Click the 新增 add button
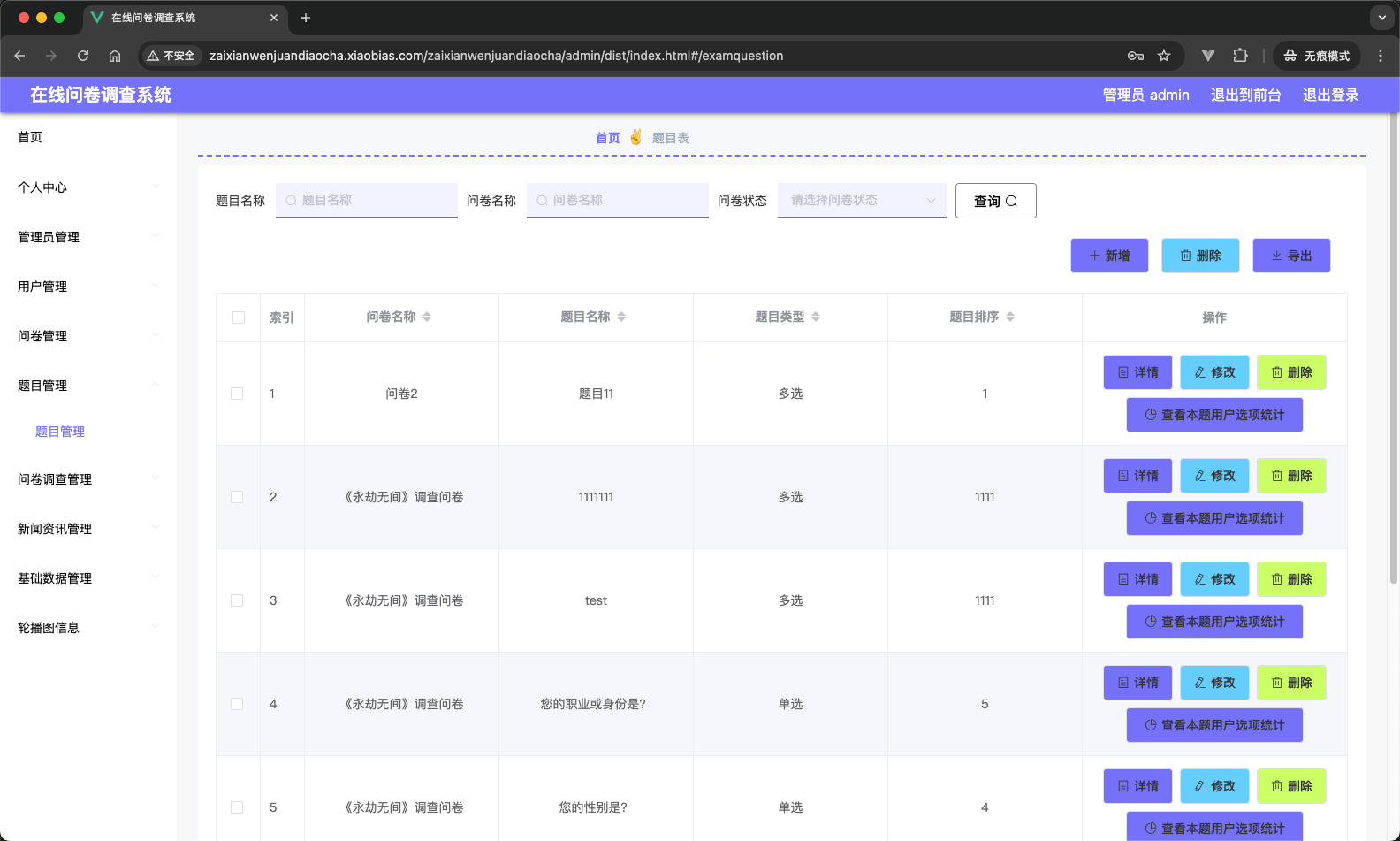1400x841 pixels. [x=1110, y=256]
